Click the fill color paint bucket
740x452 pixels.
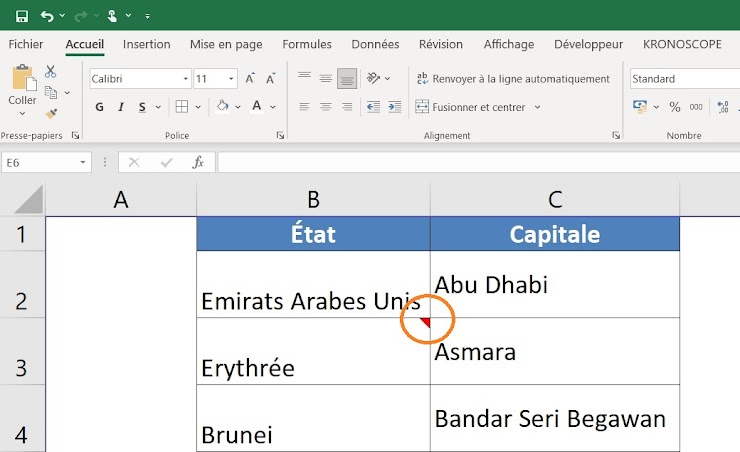click(x=222, y=107)
